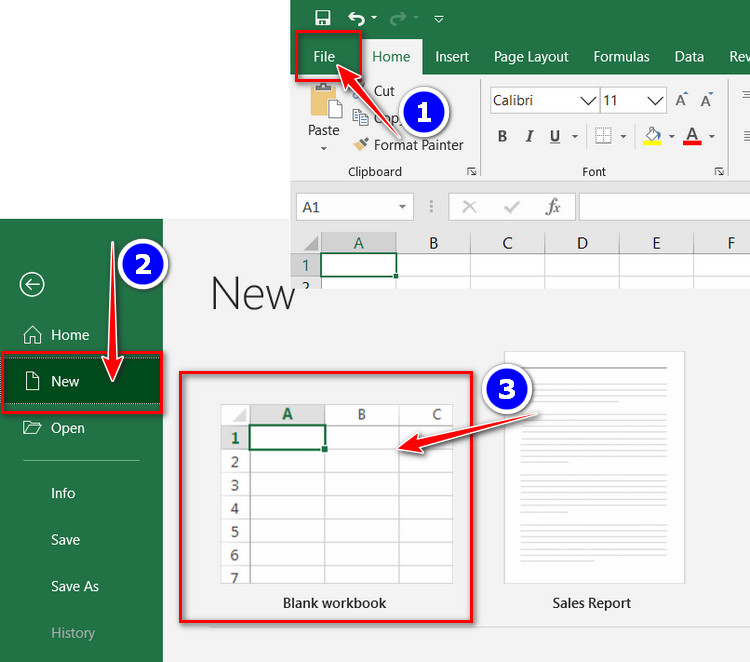Apply the yellow fill color bucket
This screenshot has width=750, height=662.
652,136
